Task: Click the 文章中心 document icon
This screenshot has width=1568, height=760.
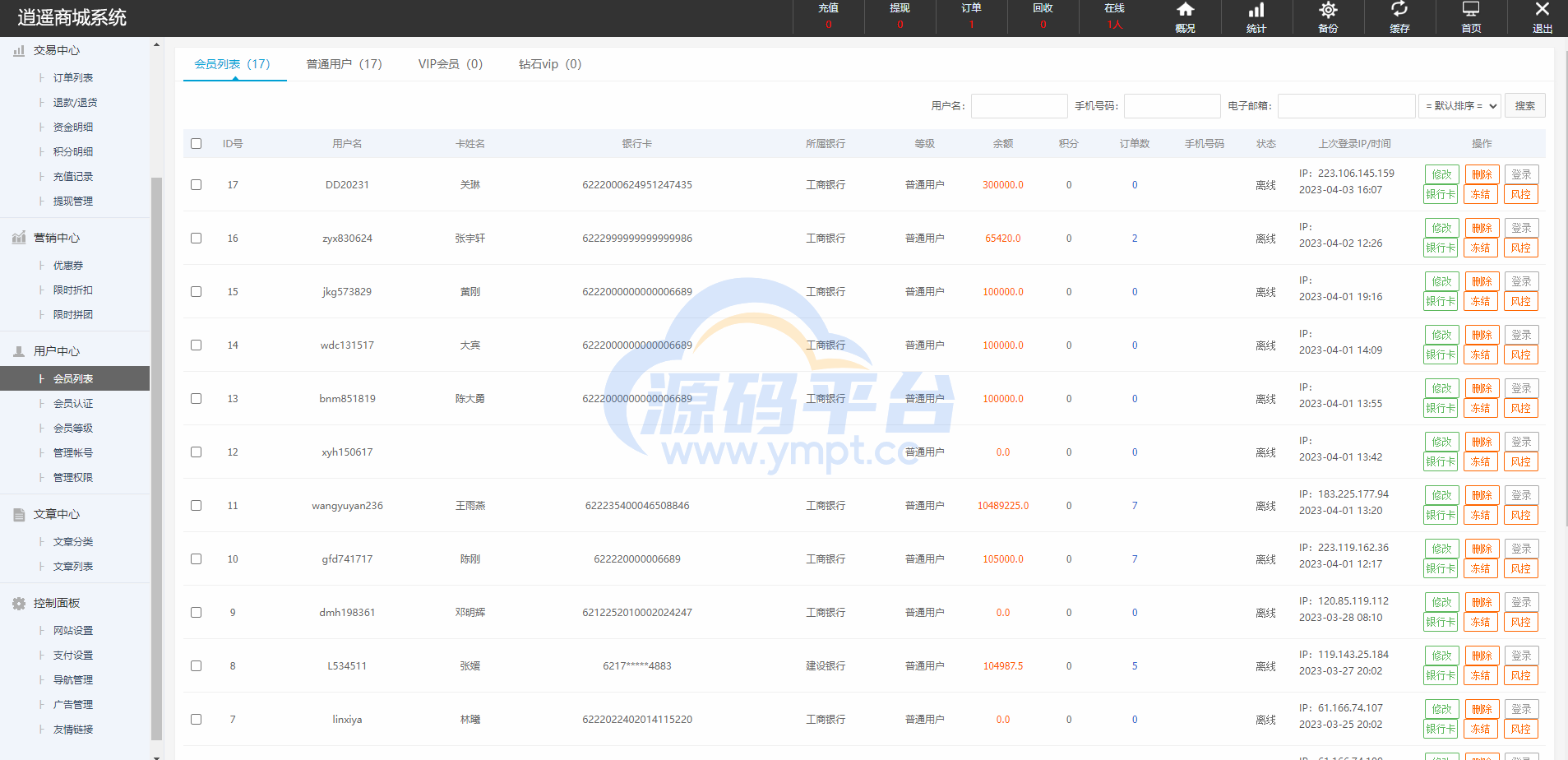Action: coord(19,514)
